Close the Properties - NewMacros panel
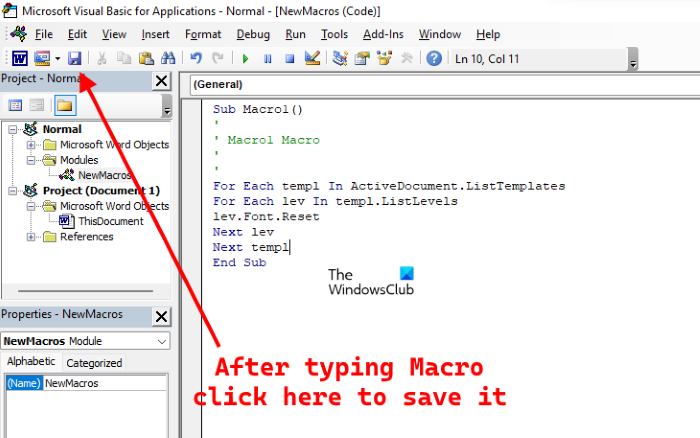The image size is (700, 438). click(x=161, y=317)
